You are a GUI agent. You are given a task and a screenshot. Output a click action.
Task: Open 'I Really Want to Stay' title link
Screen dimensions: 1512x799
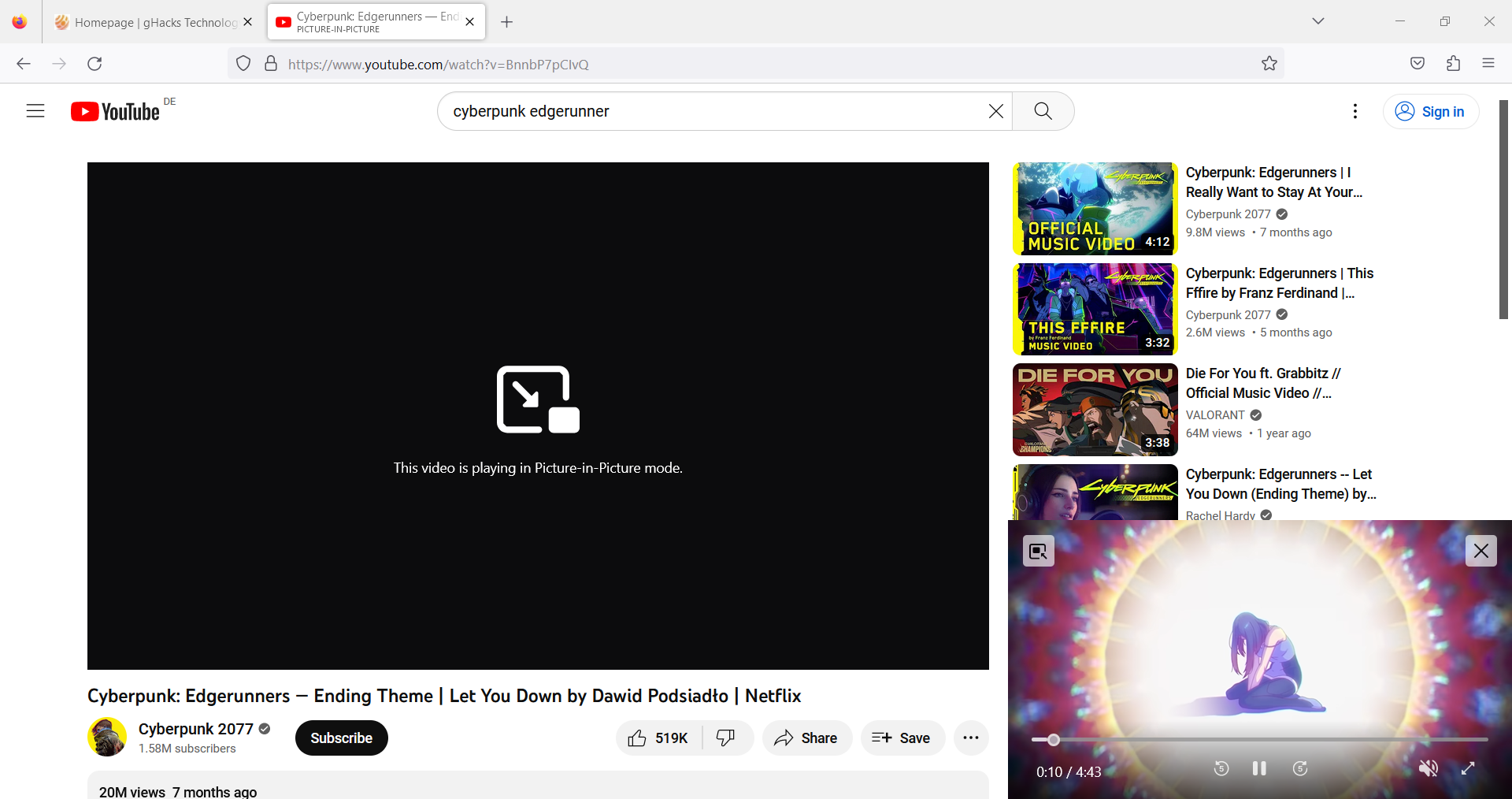point(1273,182)
